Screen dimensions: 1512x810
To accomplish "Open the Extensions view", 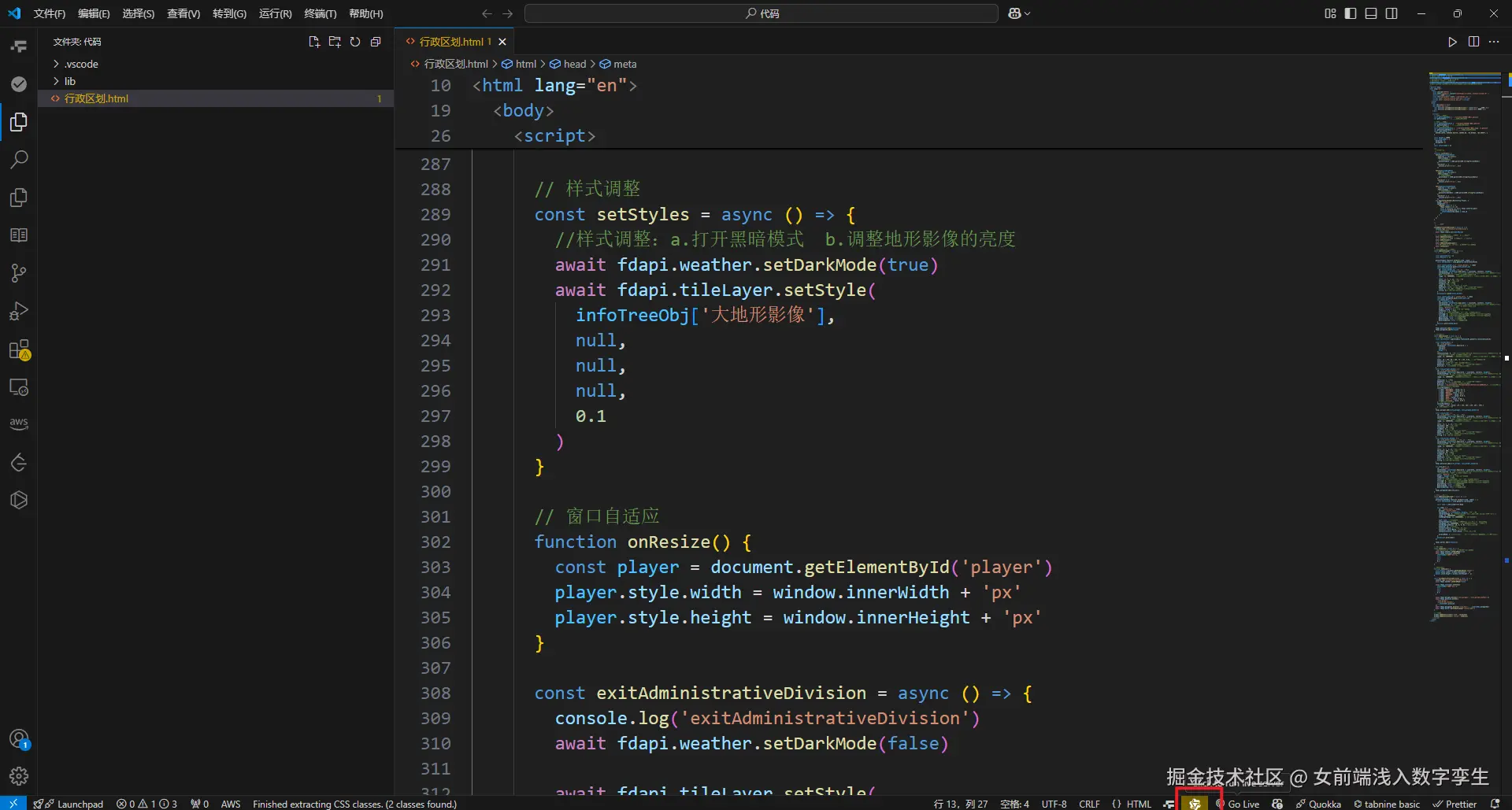I will [19, 350].
